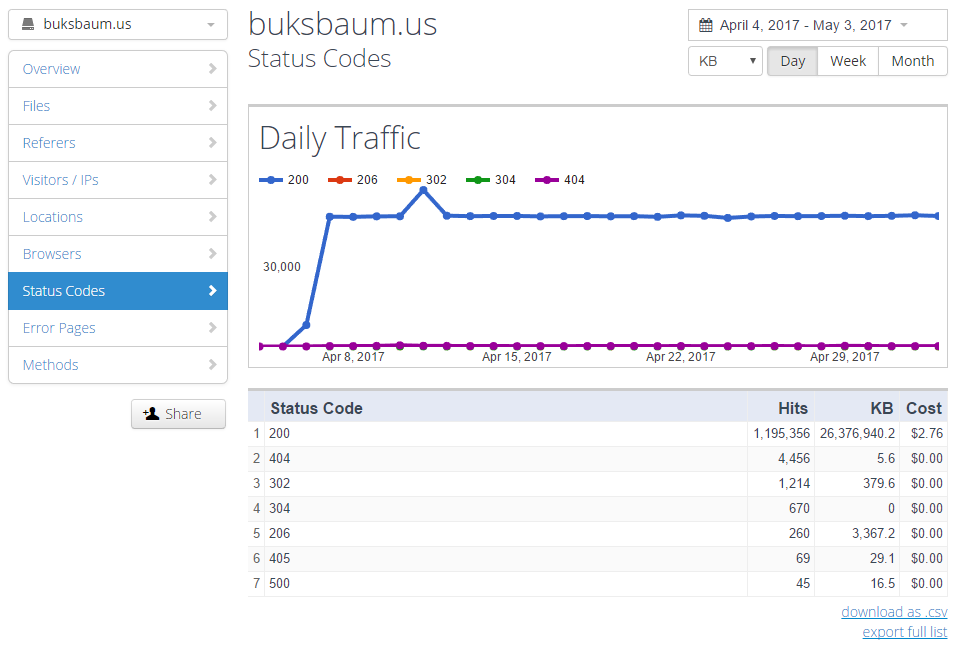Open the buksbaum.us site selector dropdown
This screenshot has height=656, width=964.
(118, 25)
